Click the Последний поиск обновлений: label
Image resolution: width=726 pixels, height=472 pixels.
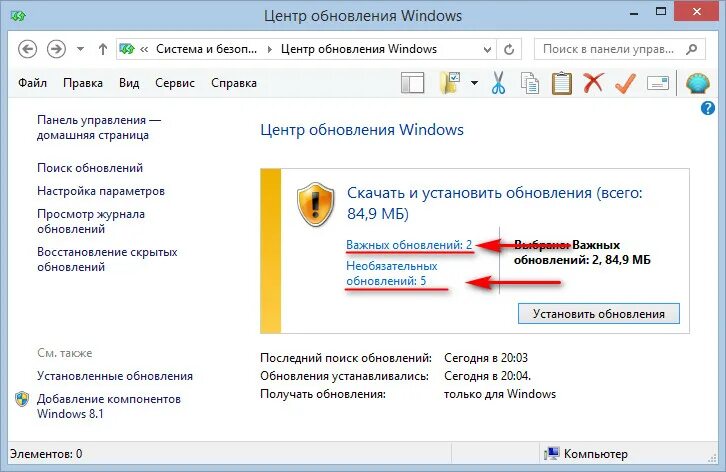(346, 358)
